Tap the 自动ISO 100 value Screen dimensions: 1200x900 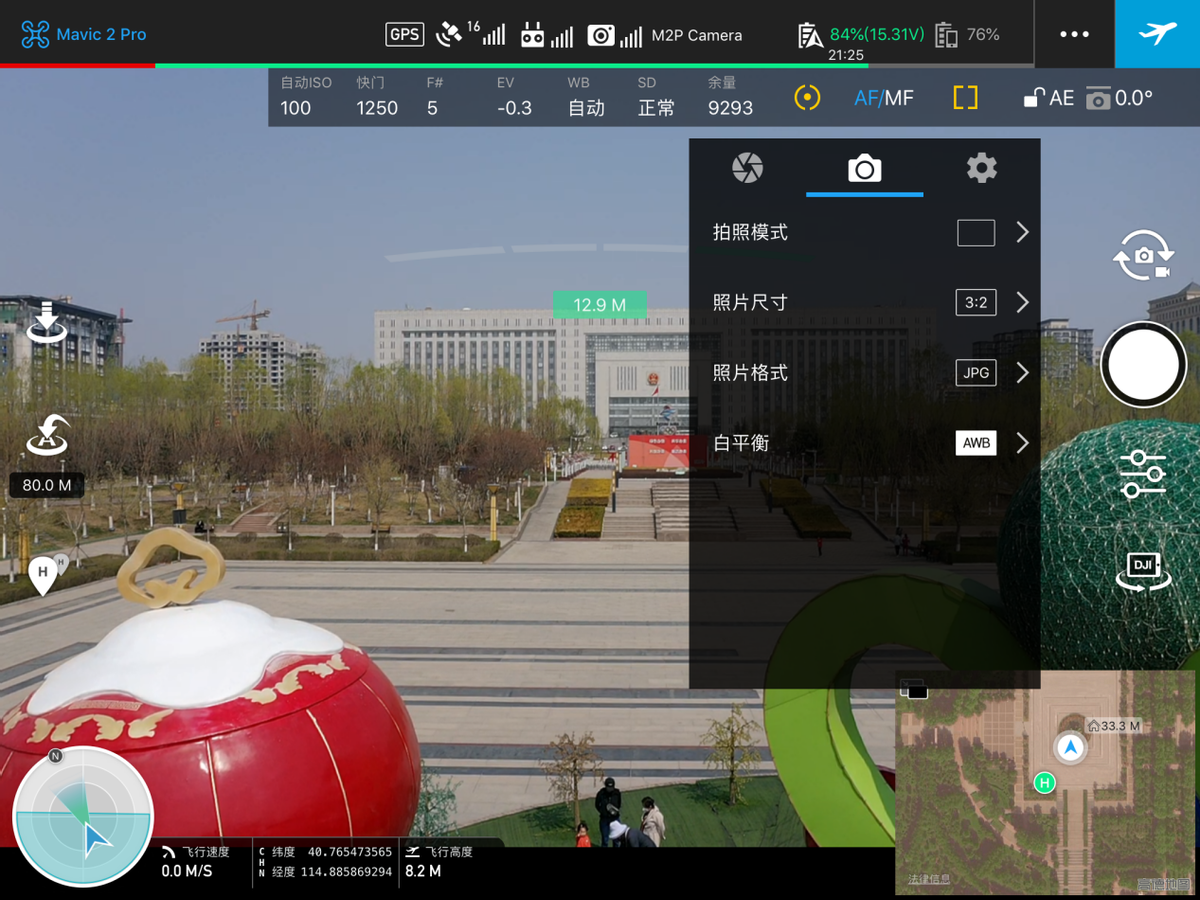[x=306, y=97]
